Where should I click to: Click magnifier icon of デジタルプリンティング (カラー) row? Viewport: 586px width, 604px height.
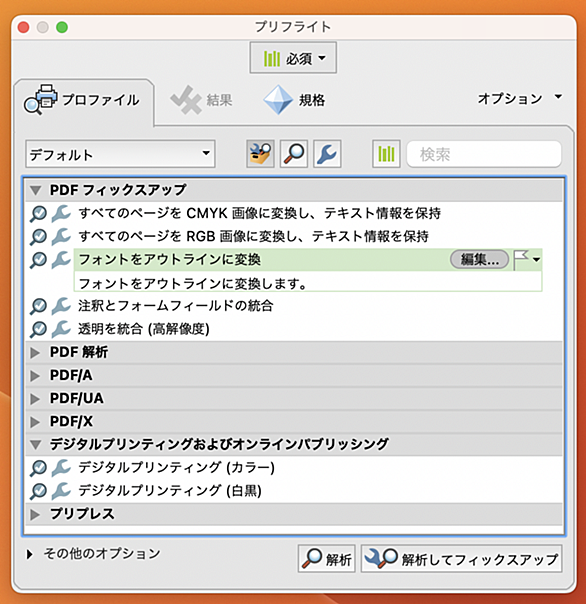click(x=39, y=468)
